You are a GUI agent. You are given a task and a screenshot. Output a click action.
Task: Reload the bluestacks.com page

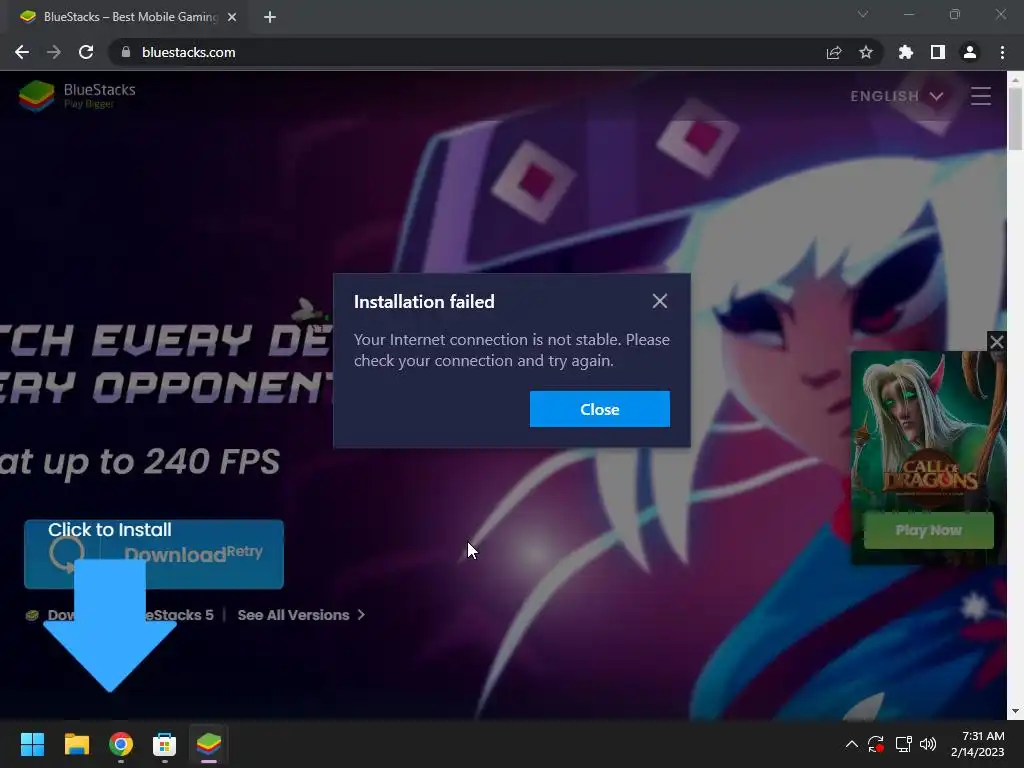pyautogui.click(x=86, y=52)
